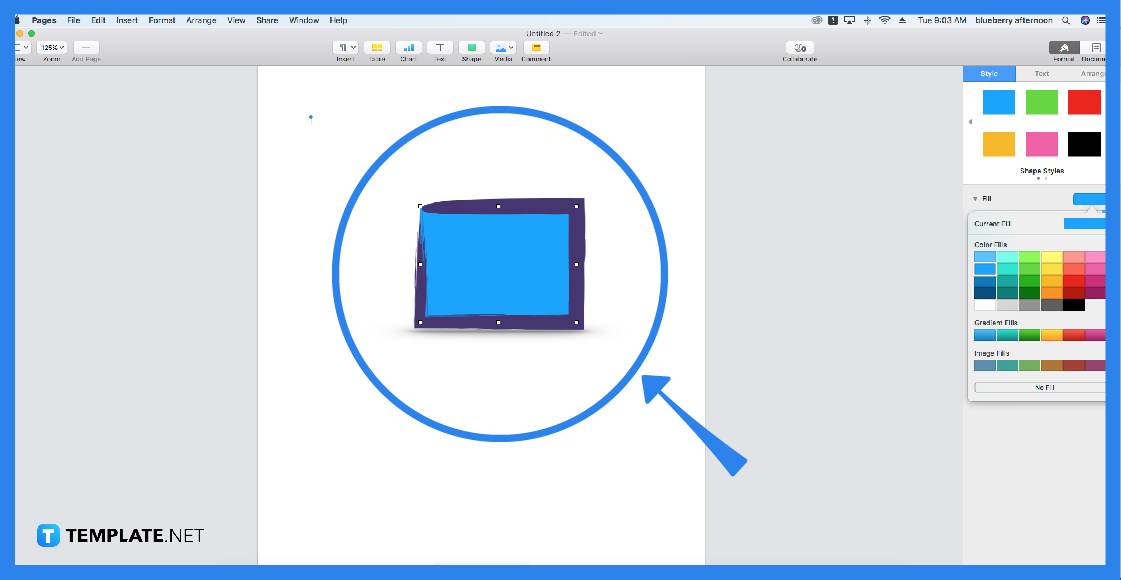
Task: Open the Media toolbar dropdown
Action: [503, 48]
